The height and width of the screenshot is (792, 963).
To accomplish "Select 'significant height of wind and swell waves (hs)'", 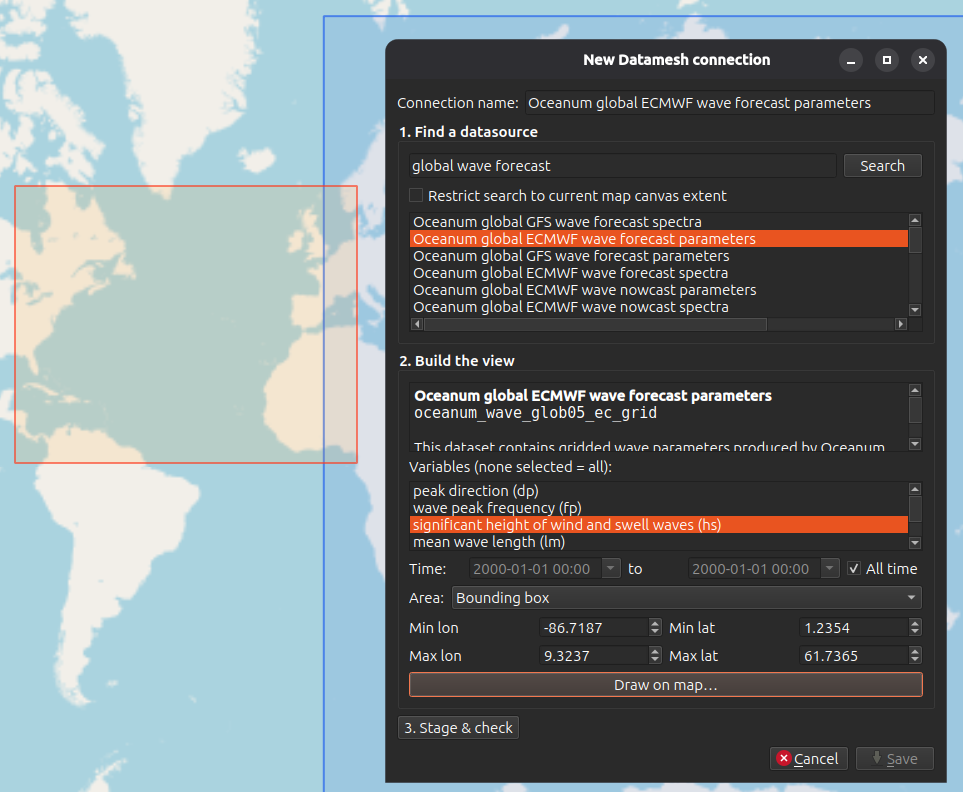I will coord(659,525).
